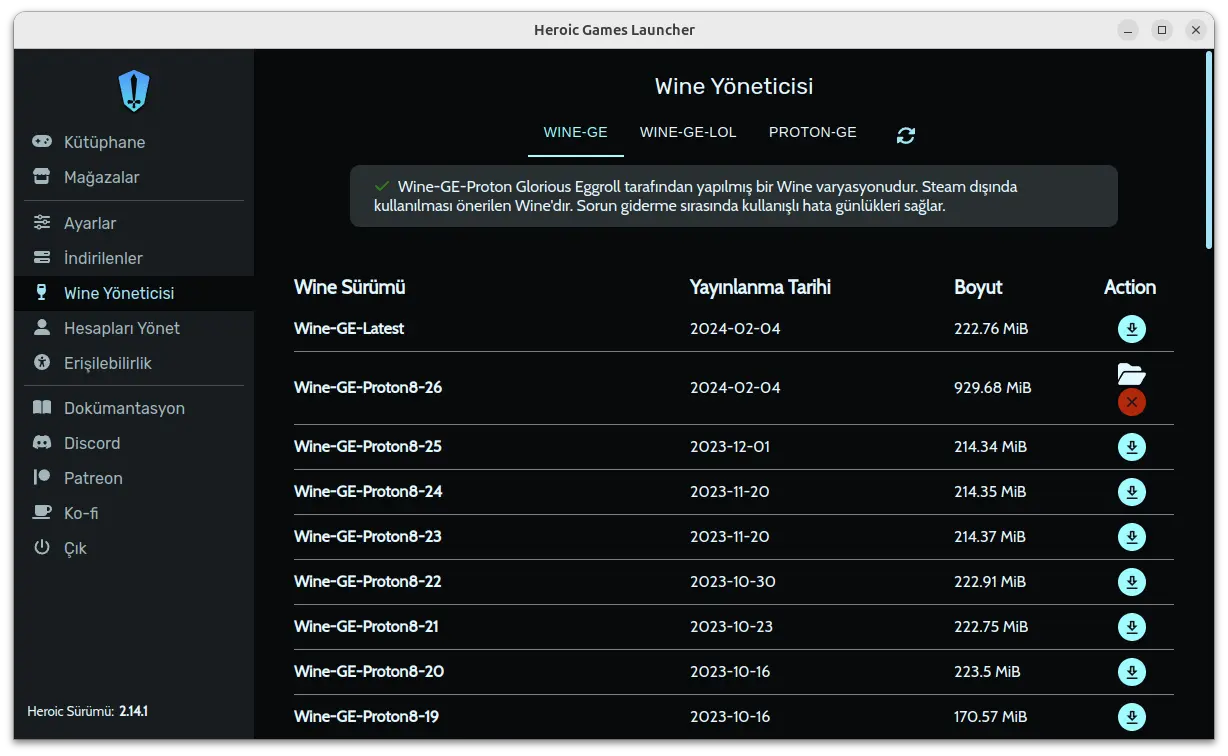
Task: Open Erişilebilirlik settings
Action: pos(134,363)
